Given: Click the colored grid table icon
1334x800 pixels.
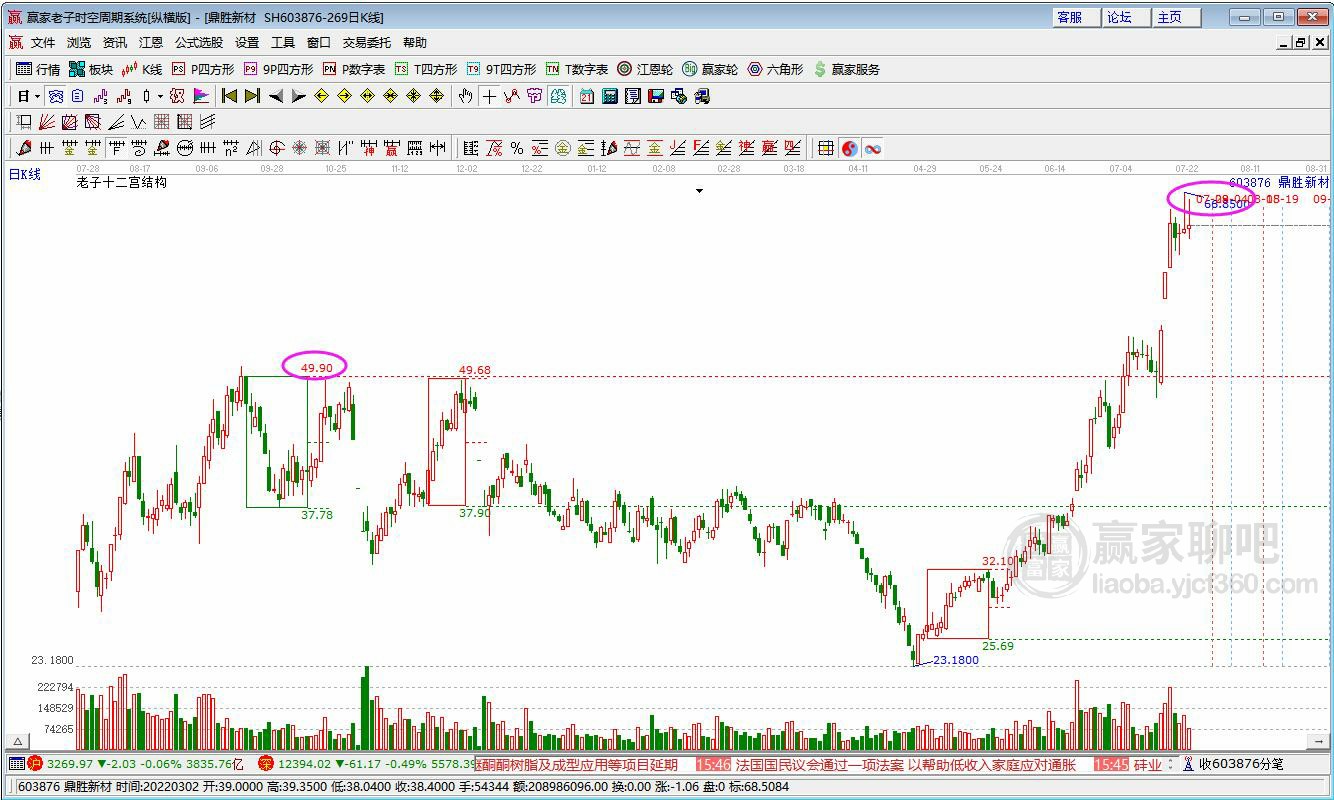Looking at the screenshot, I should pos(826,148).
